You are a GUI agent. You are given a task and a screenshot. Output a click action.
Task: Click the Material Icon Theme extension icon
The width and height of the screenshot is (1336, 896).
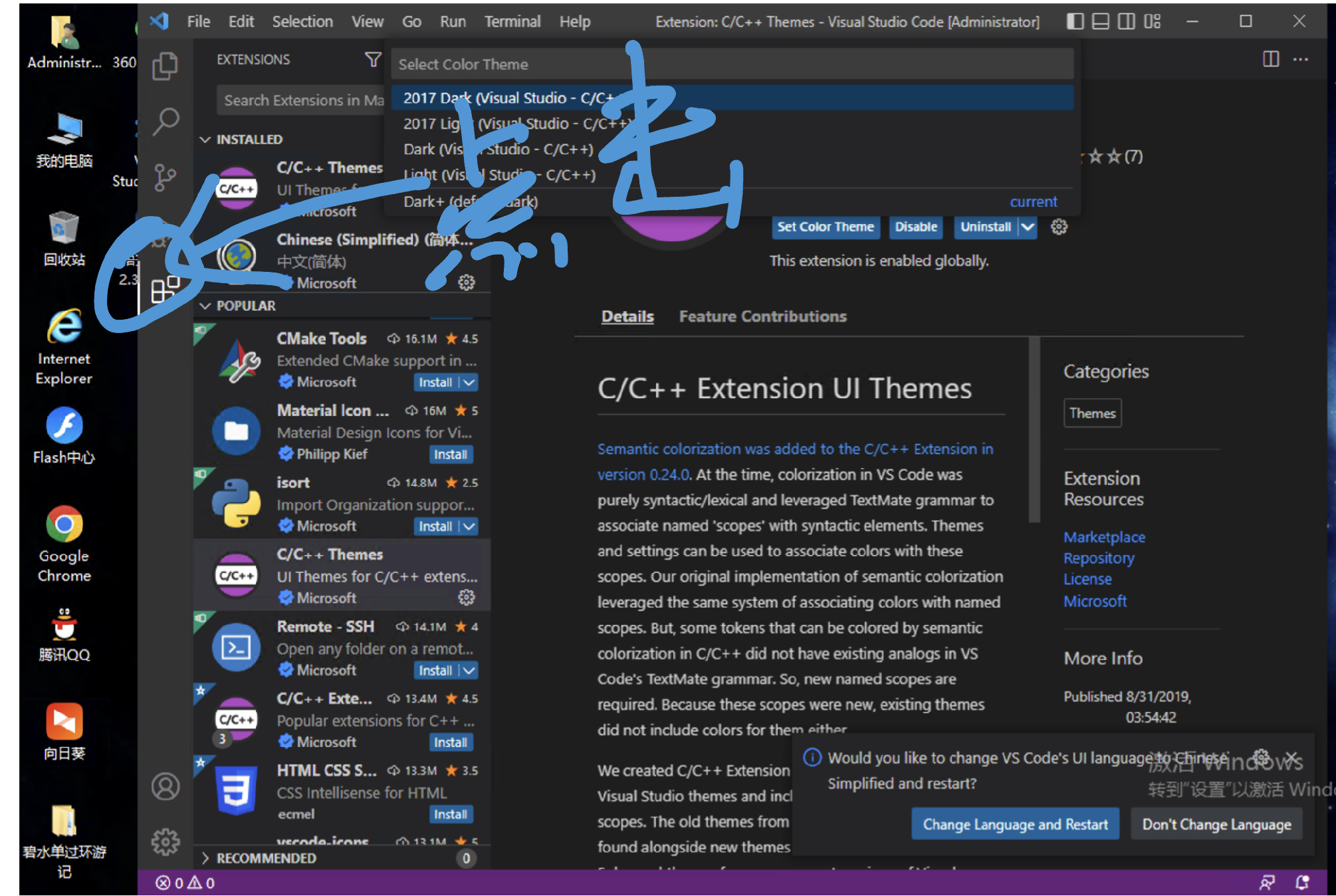coord(237,431)
